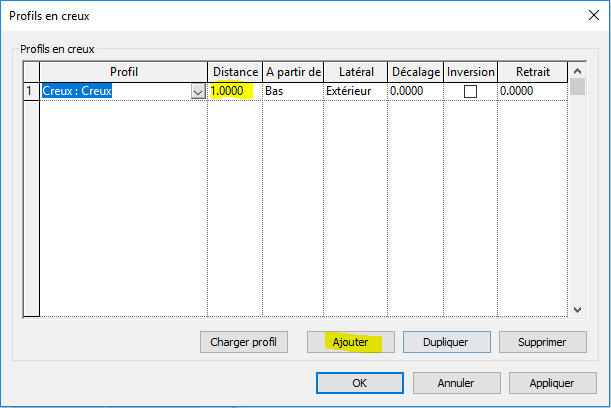Click the table scrollbar's up arrow
This screenshot has height=408, width=611.
[577, 69]
